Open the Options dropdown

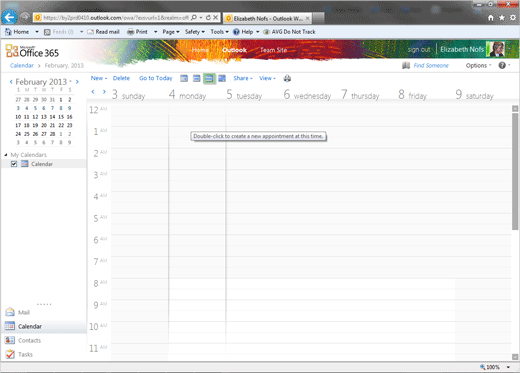478,65
